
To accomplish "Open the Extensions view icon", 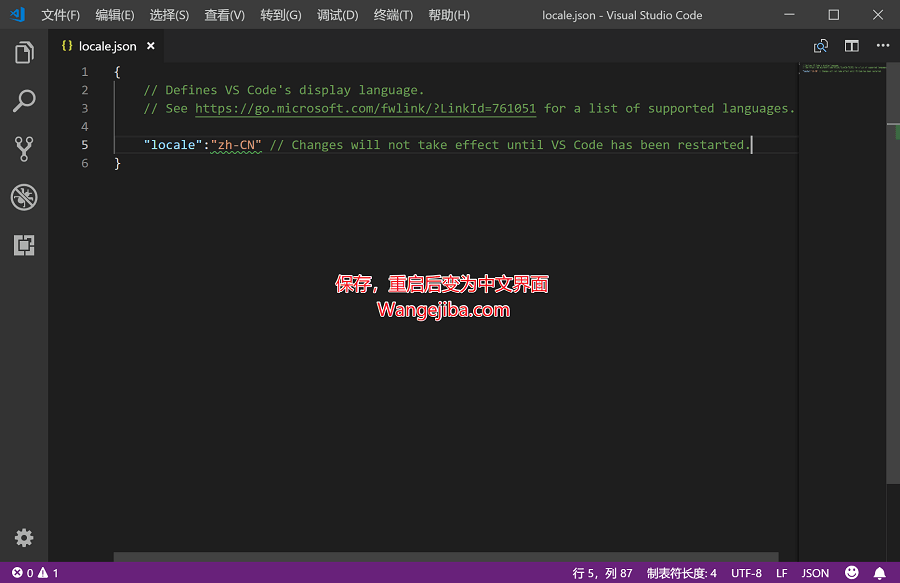I will [24, 245].
